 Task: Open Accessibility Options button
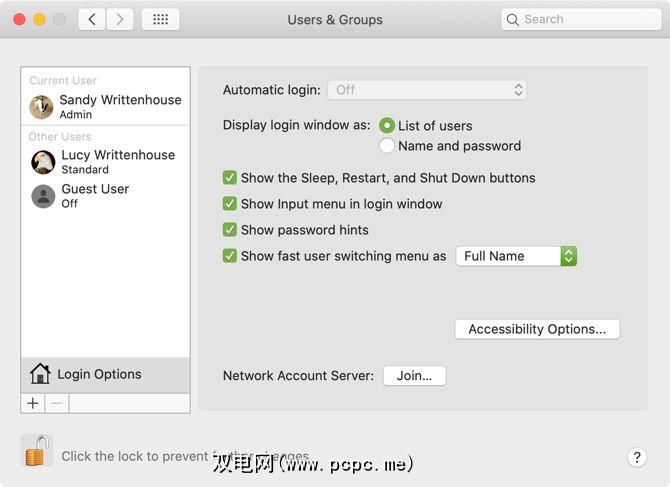point(537,329)
